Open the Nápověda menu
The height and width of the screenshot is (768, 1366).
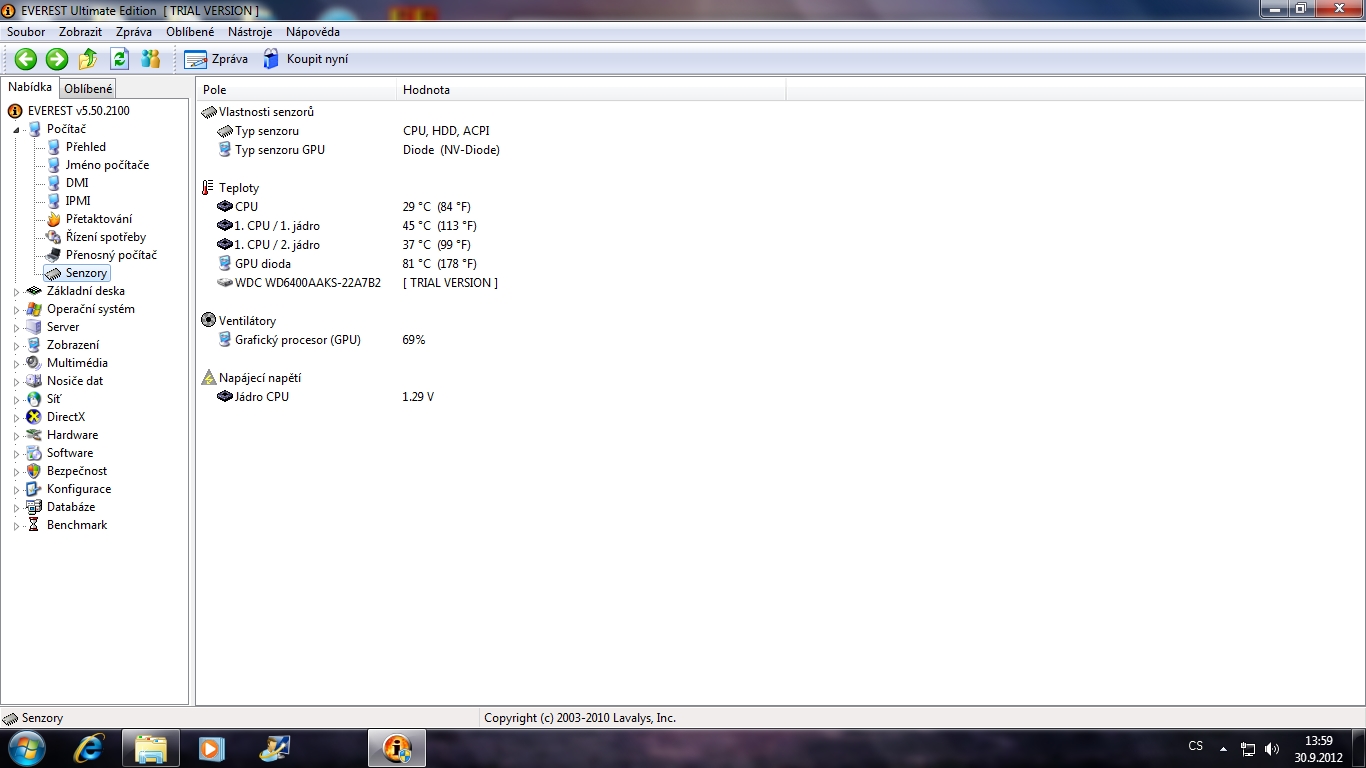(x=313, y=32)
